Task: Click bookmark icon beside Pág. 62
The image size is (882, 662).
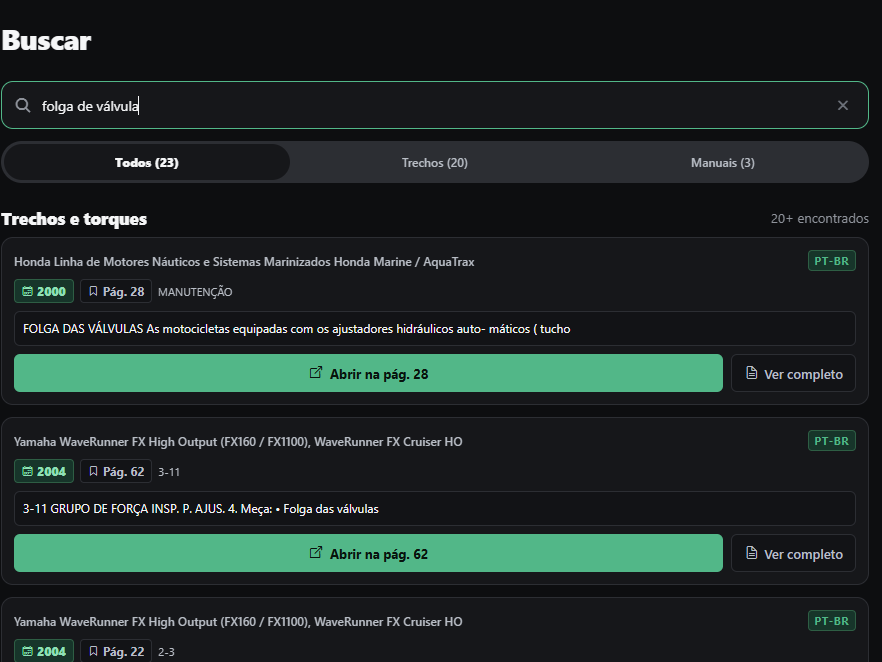Action: [93, 471]
